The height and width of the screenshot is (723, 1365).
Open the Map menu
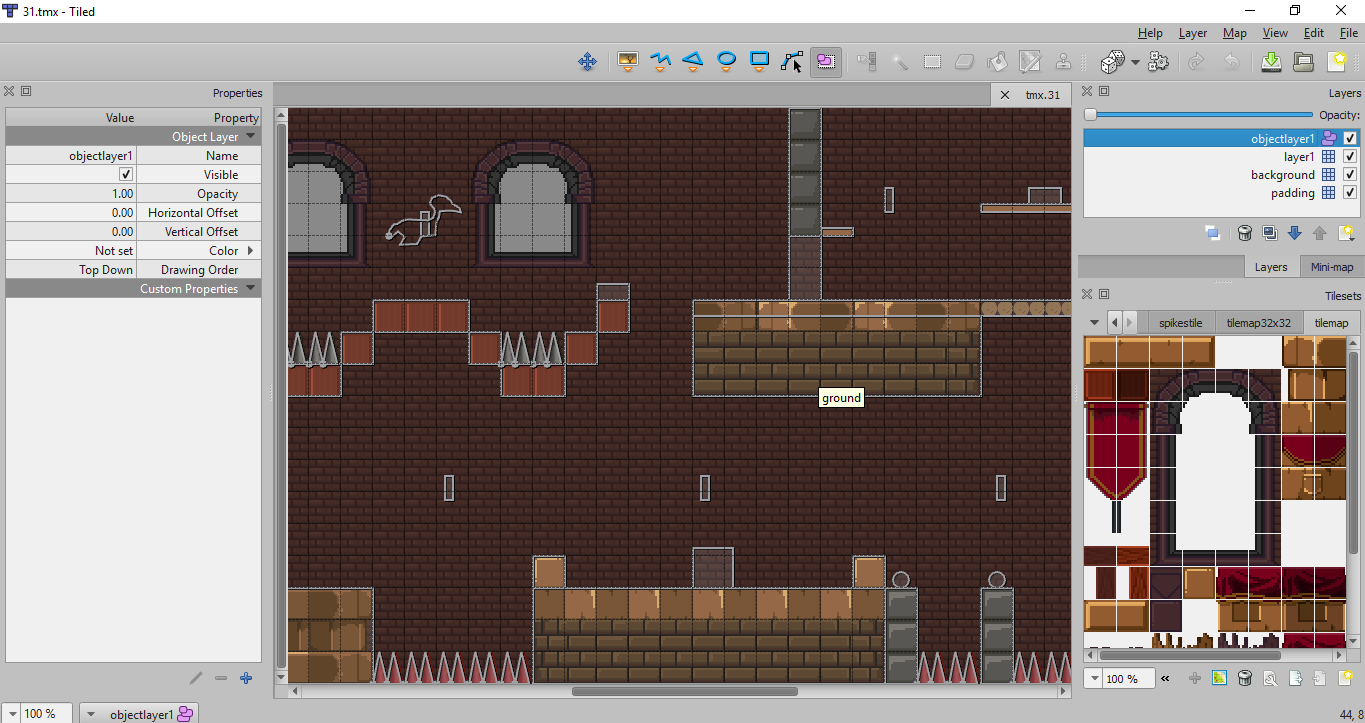[x=1234, y=33]
